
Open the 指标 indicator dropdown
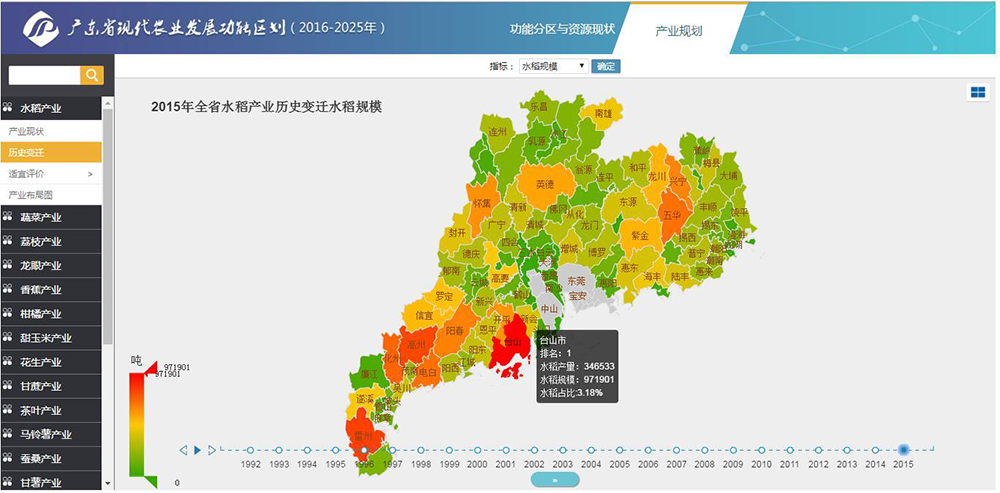552,66
